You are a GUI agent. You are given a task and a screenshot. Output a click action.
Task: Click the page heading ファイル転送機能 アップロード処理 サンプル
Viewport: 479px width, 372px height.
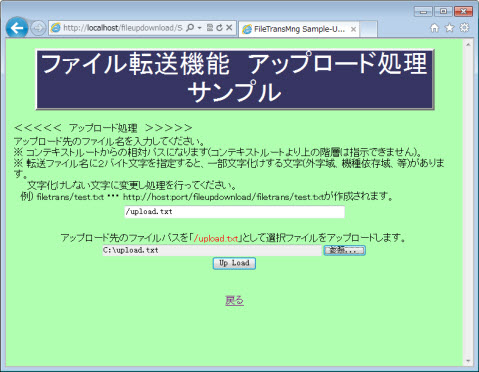pos(235,79)
